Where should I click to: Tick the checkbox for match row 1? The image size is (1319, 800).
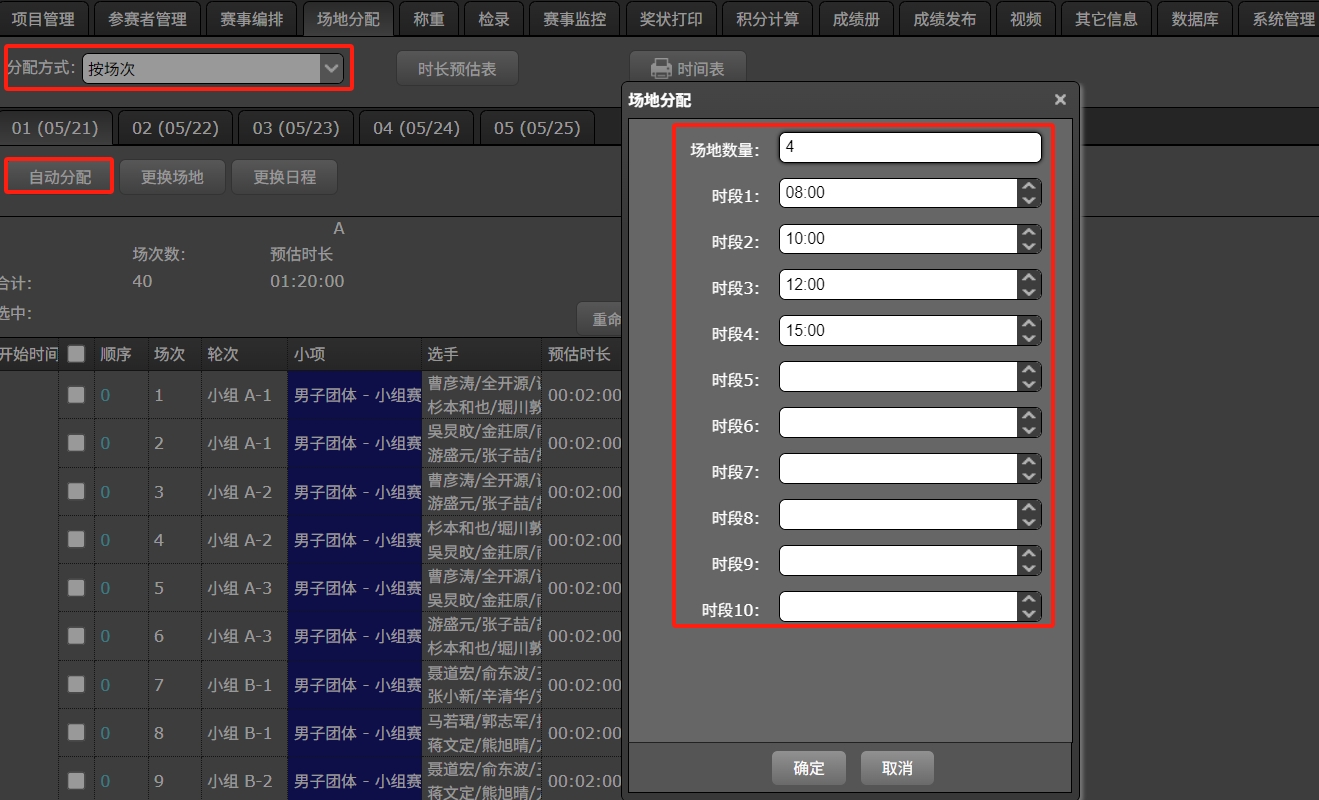point(76,395)
